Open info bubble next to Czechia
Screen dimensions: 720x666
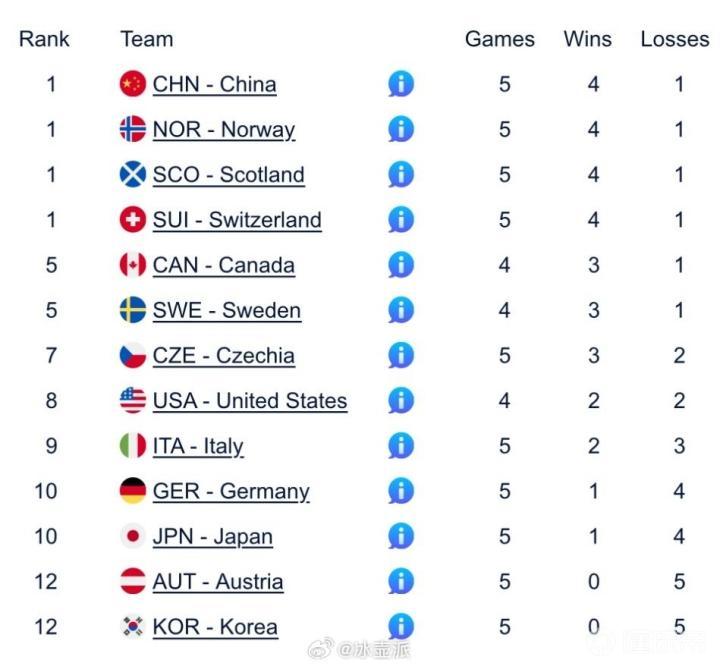tap(400, 355)
